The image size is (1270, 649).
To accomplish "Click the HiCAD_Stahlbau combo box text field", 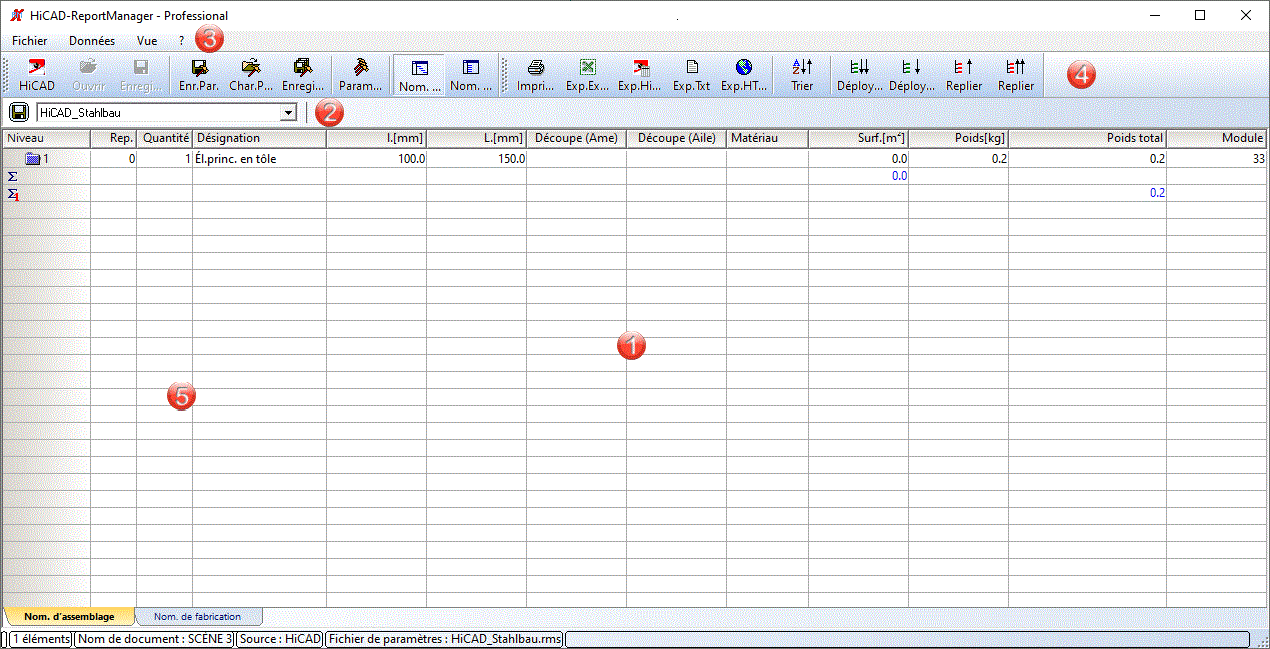I will click(158, 113).
